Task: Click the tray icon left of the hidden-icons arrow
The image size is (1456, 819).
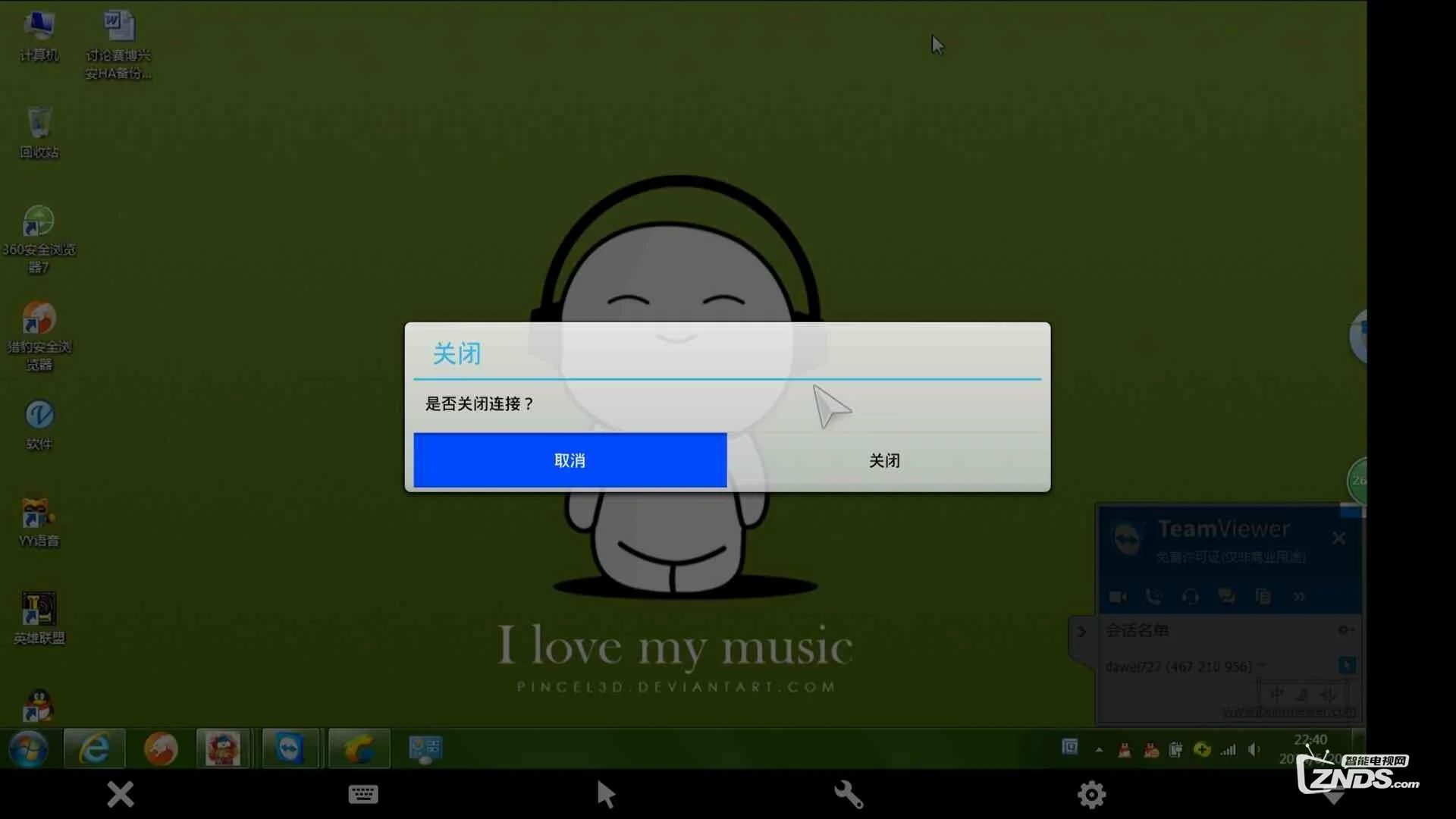Action: point(1069,747)
